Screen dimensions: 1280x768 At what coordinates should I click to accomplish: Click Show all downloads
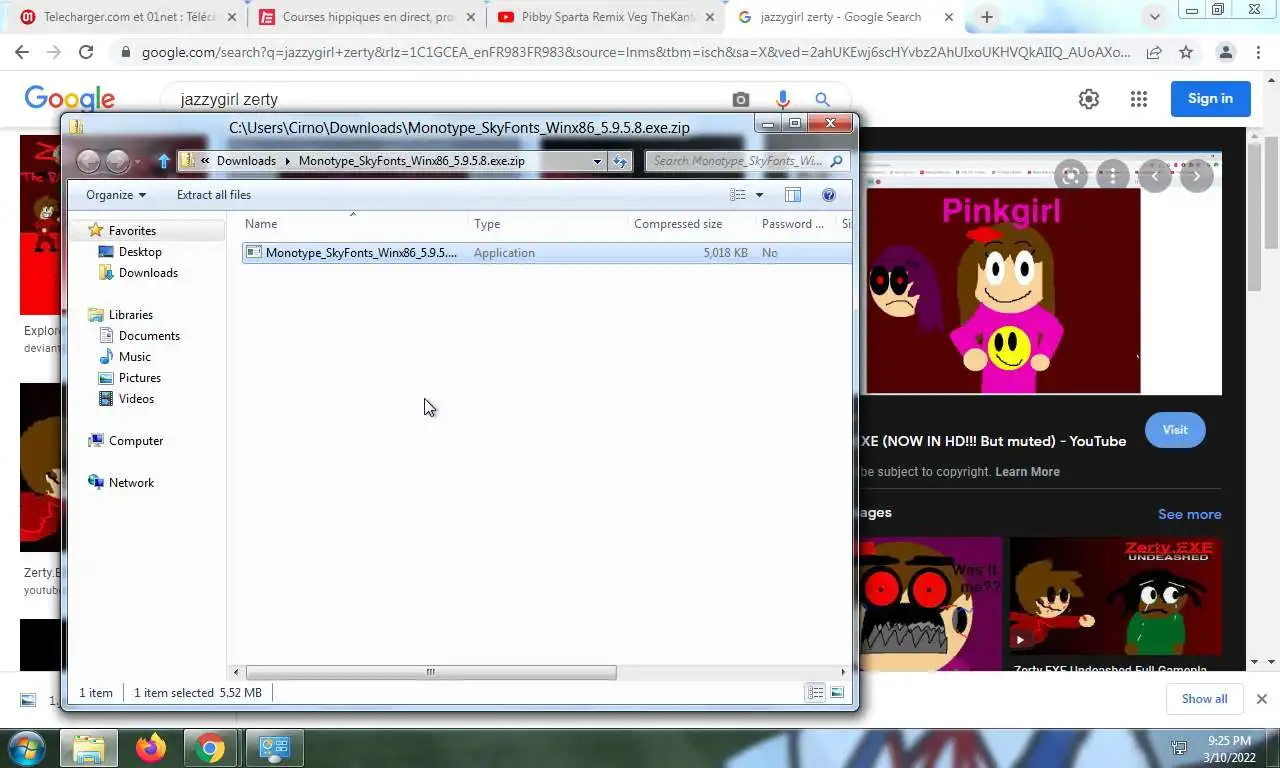tap(1204, 699)
